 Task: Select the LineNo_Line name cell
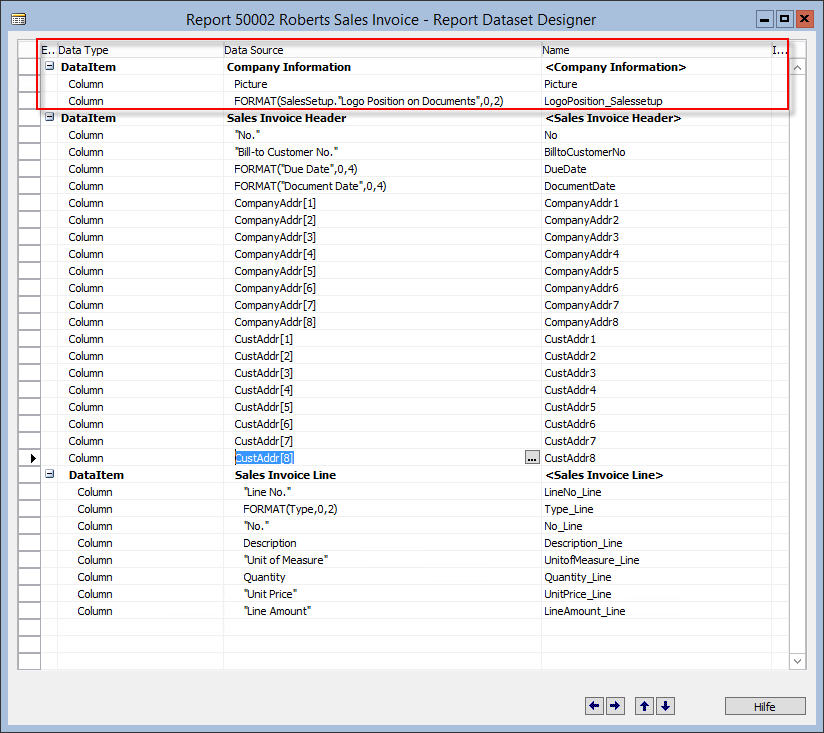656,492
